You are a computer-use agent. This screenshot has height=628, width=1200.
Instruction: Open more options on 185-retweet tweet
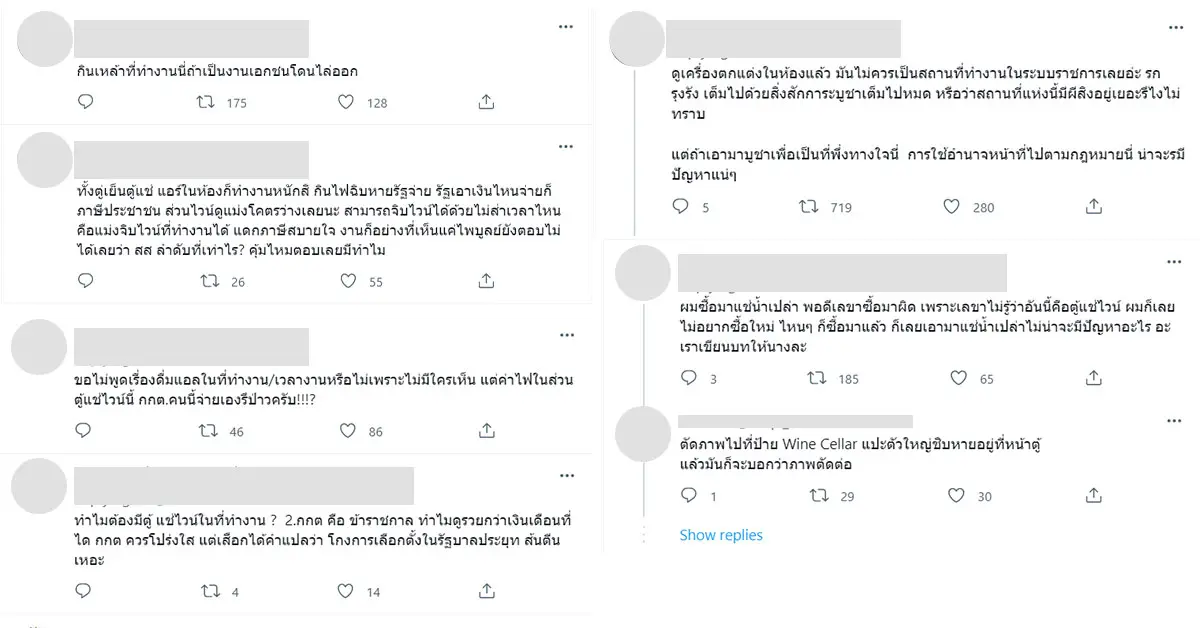1174,260
